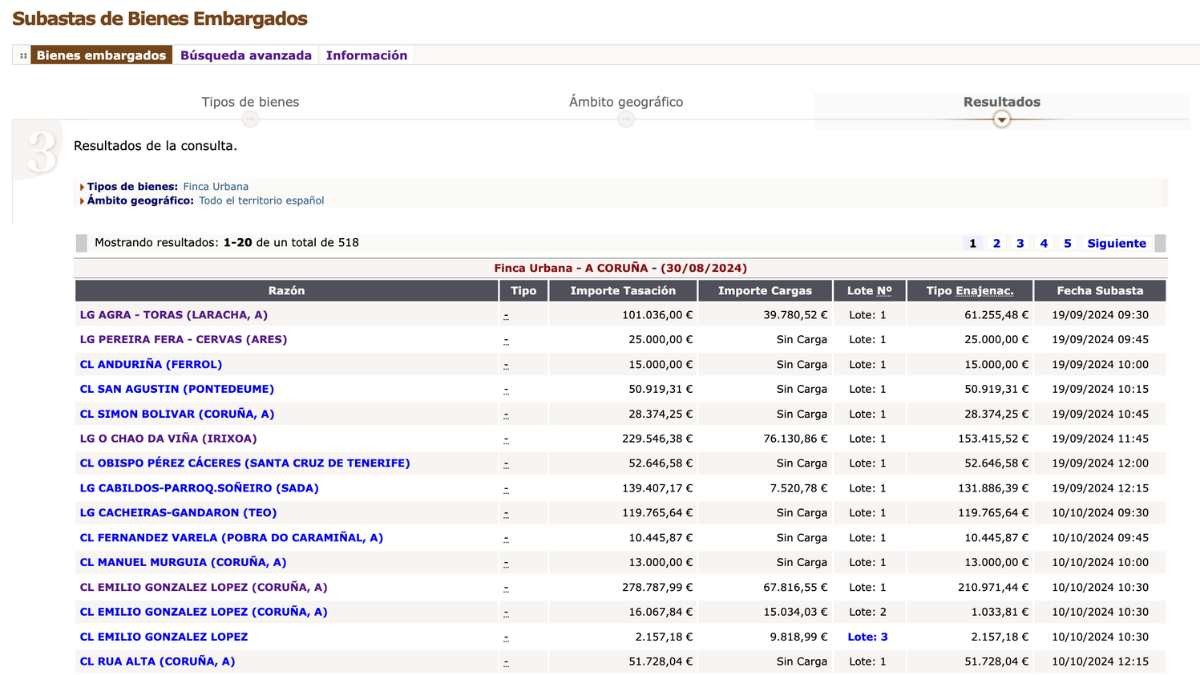This screenshot has width=1200, height=675.
Task: Click the 19/09/2024 12:00 auction date
Action: [x=1100, y=463]
